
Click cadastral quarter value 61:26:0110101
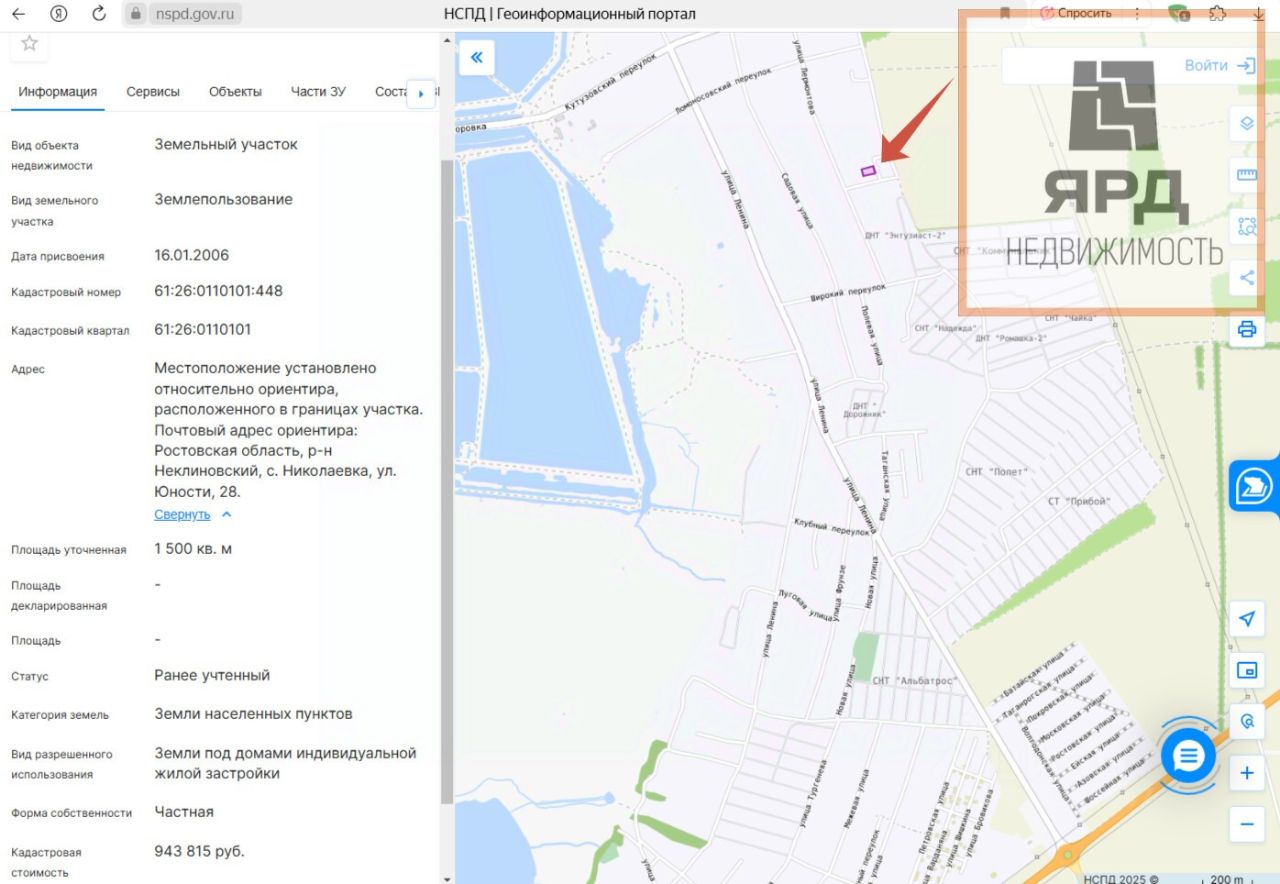point(202,329)
